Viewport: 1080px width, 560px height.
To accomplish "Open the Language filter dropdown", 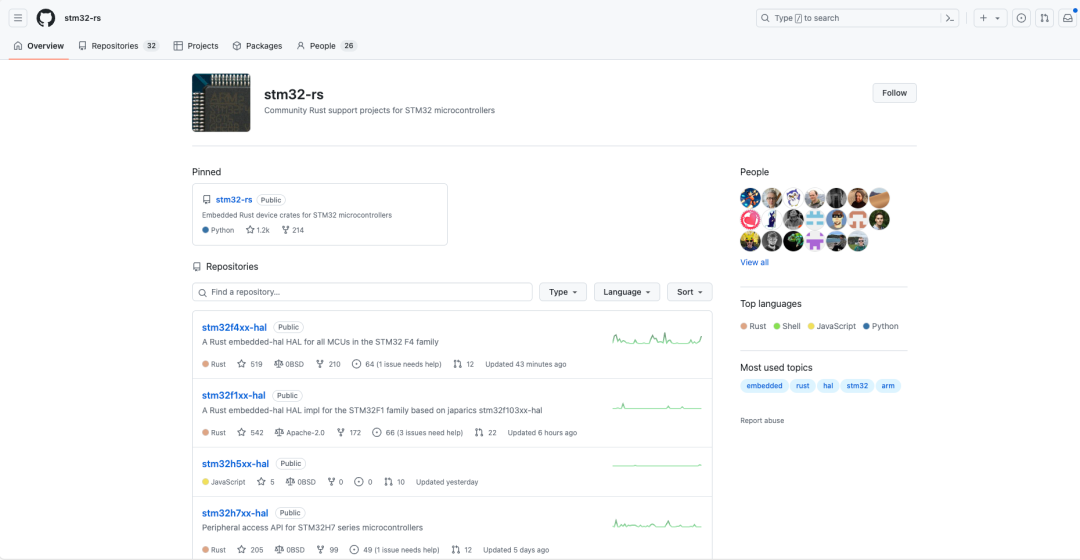I will [627, 292].
